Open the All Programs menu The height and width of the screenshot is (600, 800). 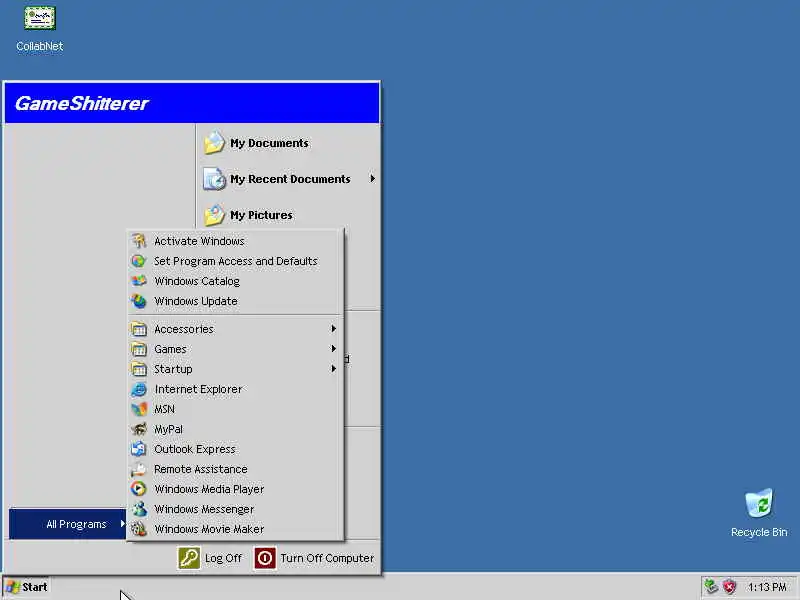pos(67,524)
